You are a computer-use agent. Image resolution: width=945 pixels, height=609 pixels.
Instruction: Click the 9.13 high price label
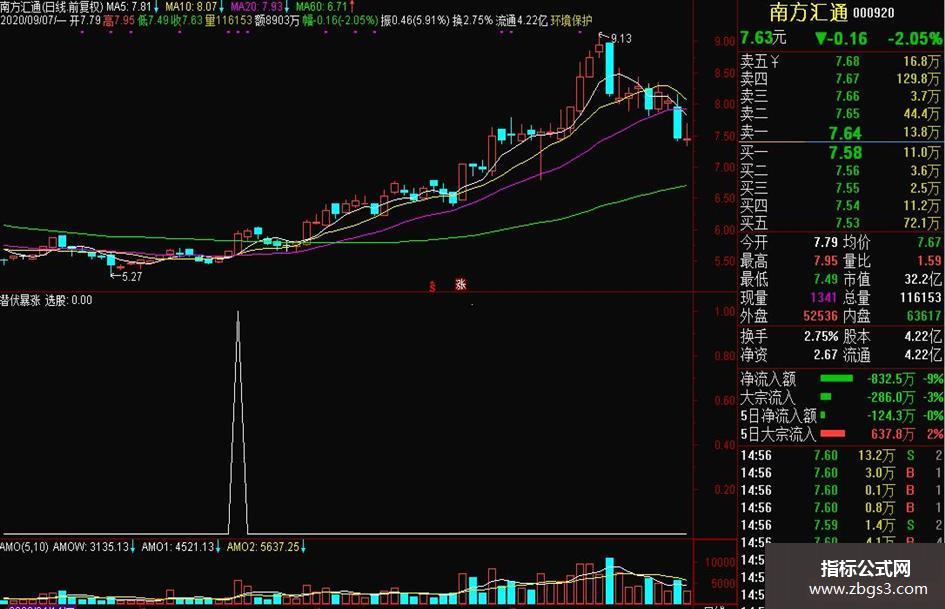621,39
